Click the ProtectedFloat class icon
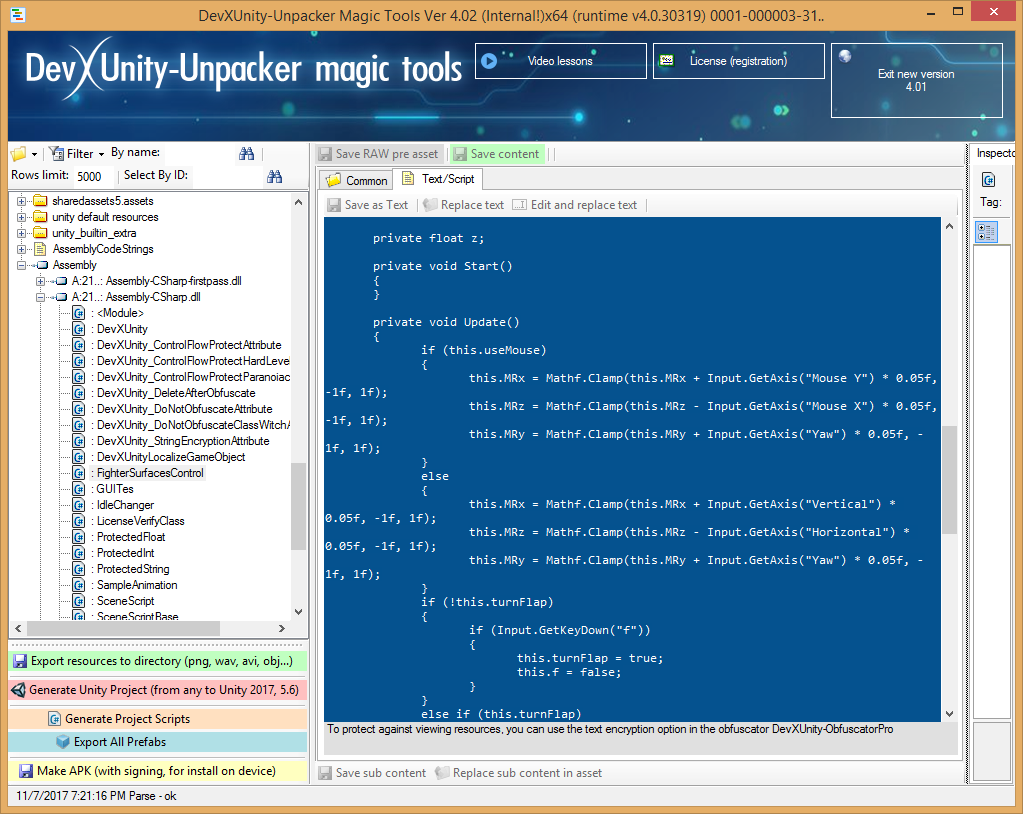The image size is (1023, 814). [x=78, y=537]
